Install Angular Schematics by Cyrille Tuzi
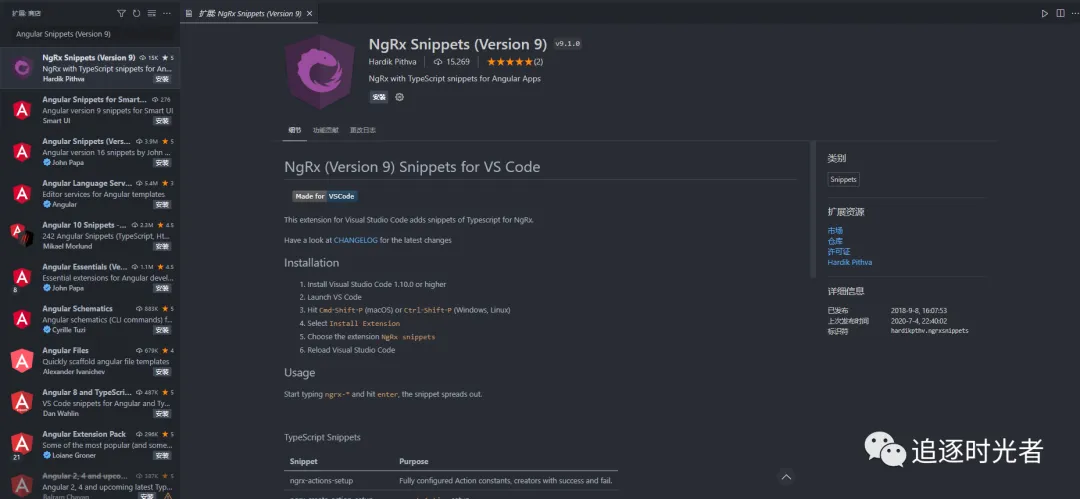This screenshot has height=499, width=1080. click(162, 330)
